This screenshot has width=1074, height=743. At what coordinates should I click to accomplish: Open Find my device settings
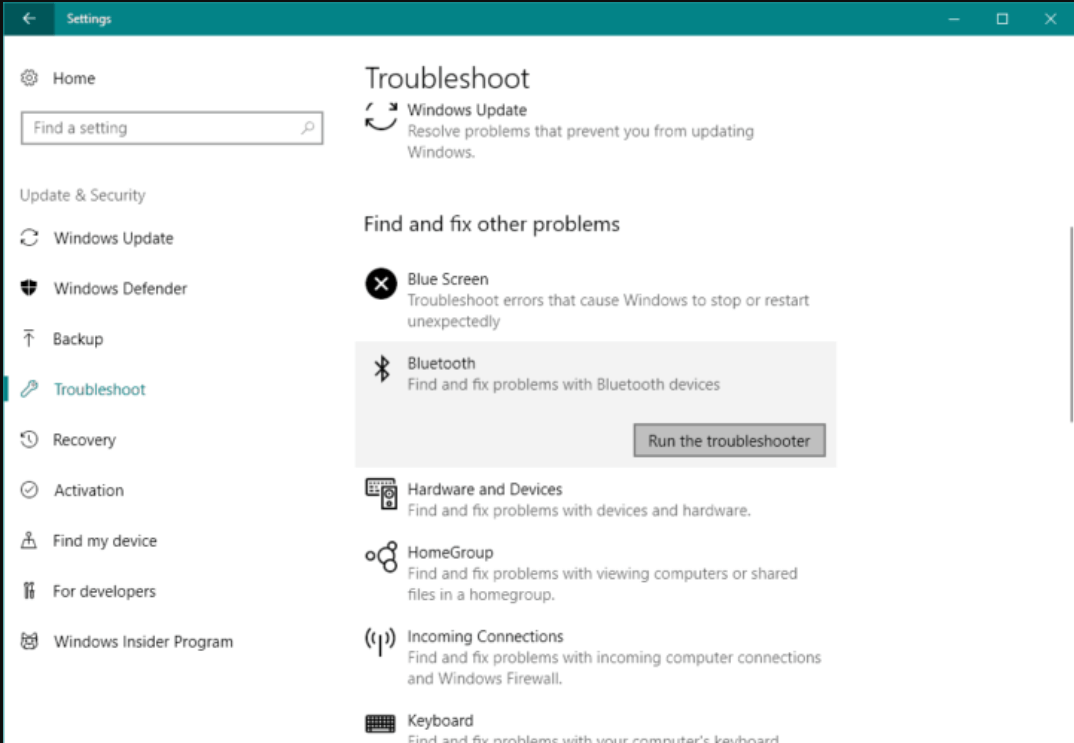point(105,541)
